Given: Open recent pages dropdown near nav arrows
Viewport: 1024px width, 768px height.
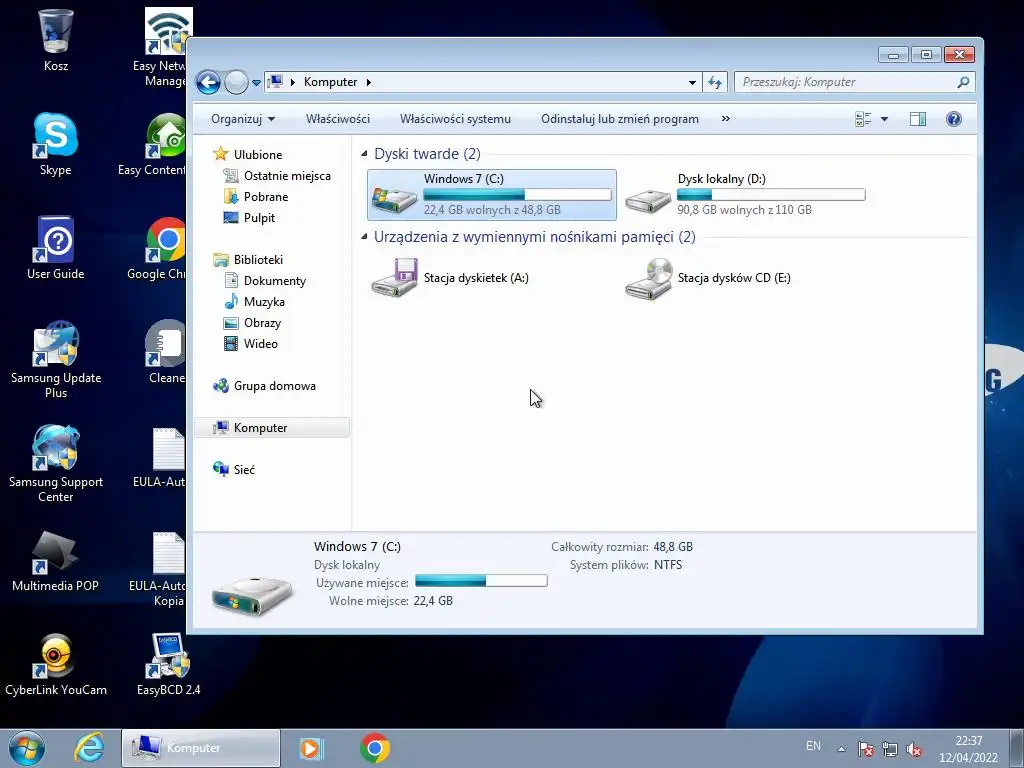Looking at the screenshot, I should pos(256,83).
